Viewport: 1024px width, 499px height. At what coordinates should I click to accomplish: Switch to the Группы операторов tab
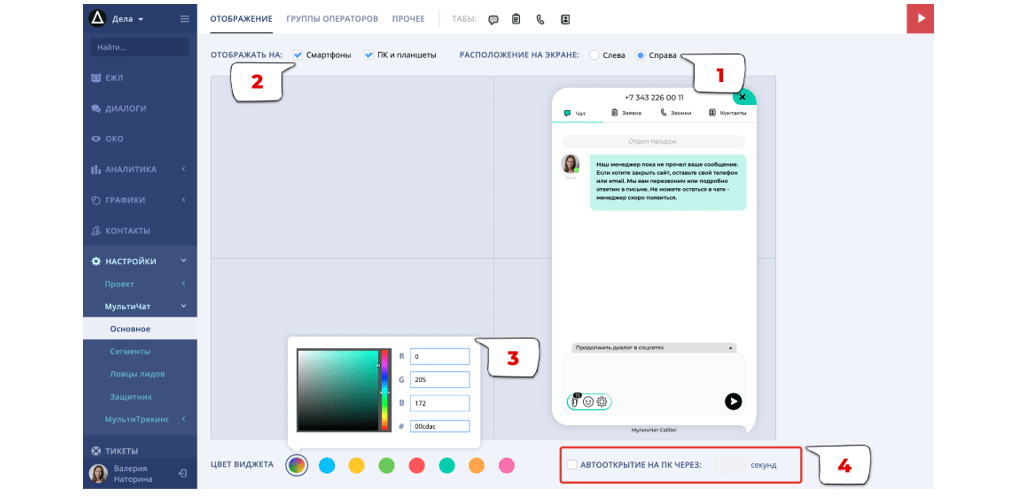pos(332,19)
